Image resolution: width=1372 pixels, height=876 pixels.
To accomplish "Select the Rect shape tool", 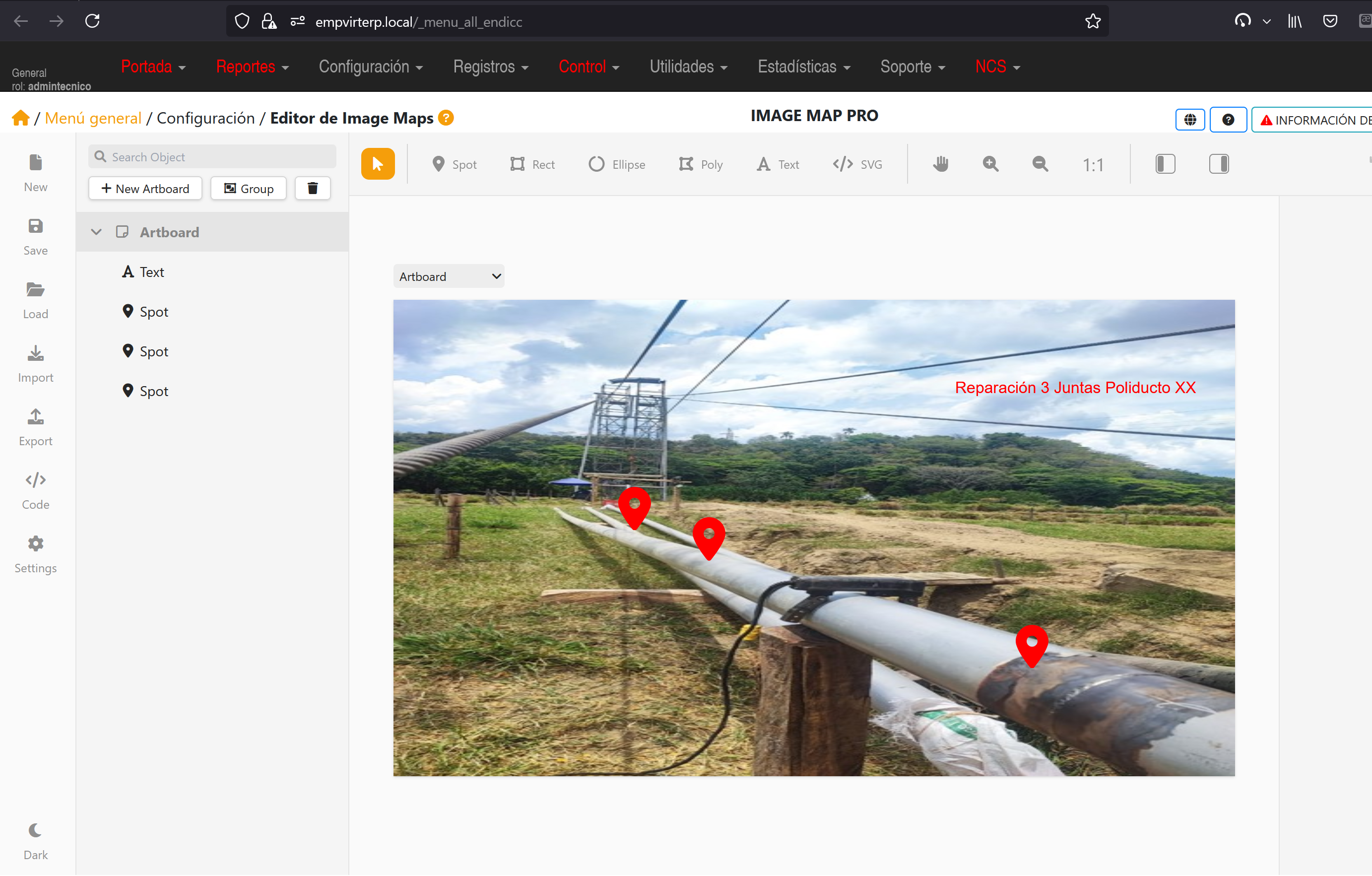I will pyautogui.click(x=532, y=164).
